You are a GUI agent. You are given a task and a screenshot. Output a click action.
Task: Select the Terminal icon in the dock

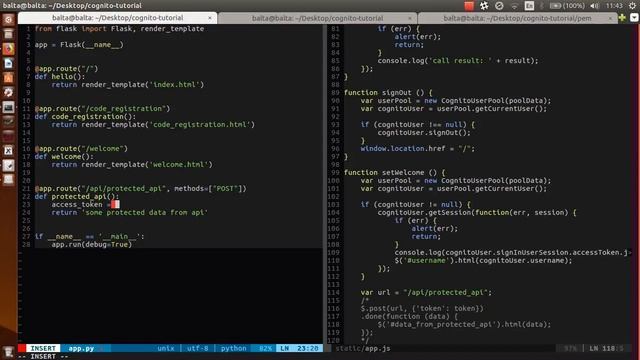[9, 107]
